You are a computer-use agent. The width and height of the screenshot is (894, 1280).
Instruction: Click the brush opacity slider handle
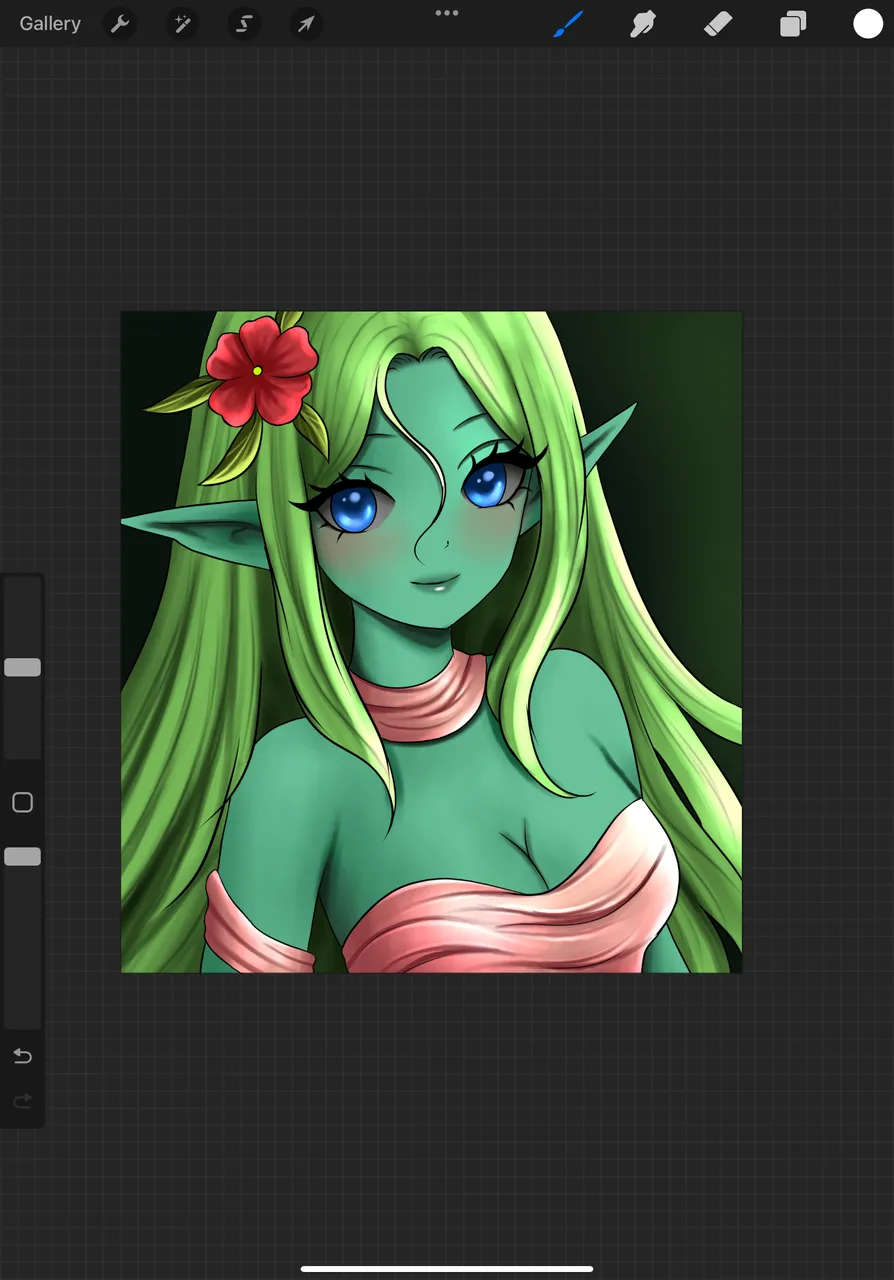click(22, 856)
